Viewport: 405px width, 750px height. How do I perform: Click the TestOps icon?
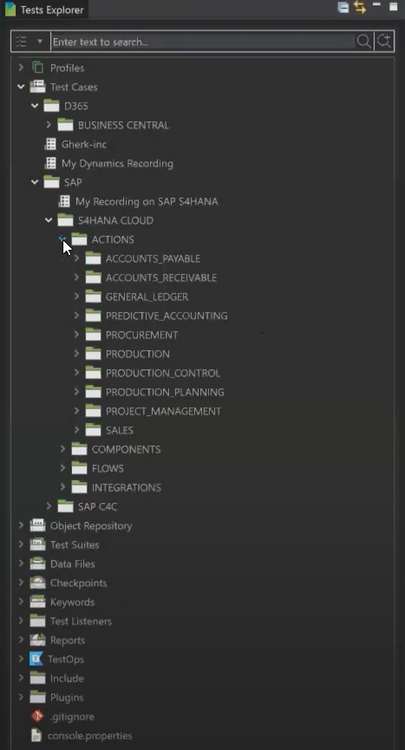coord(36,659)
